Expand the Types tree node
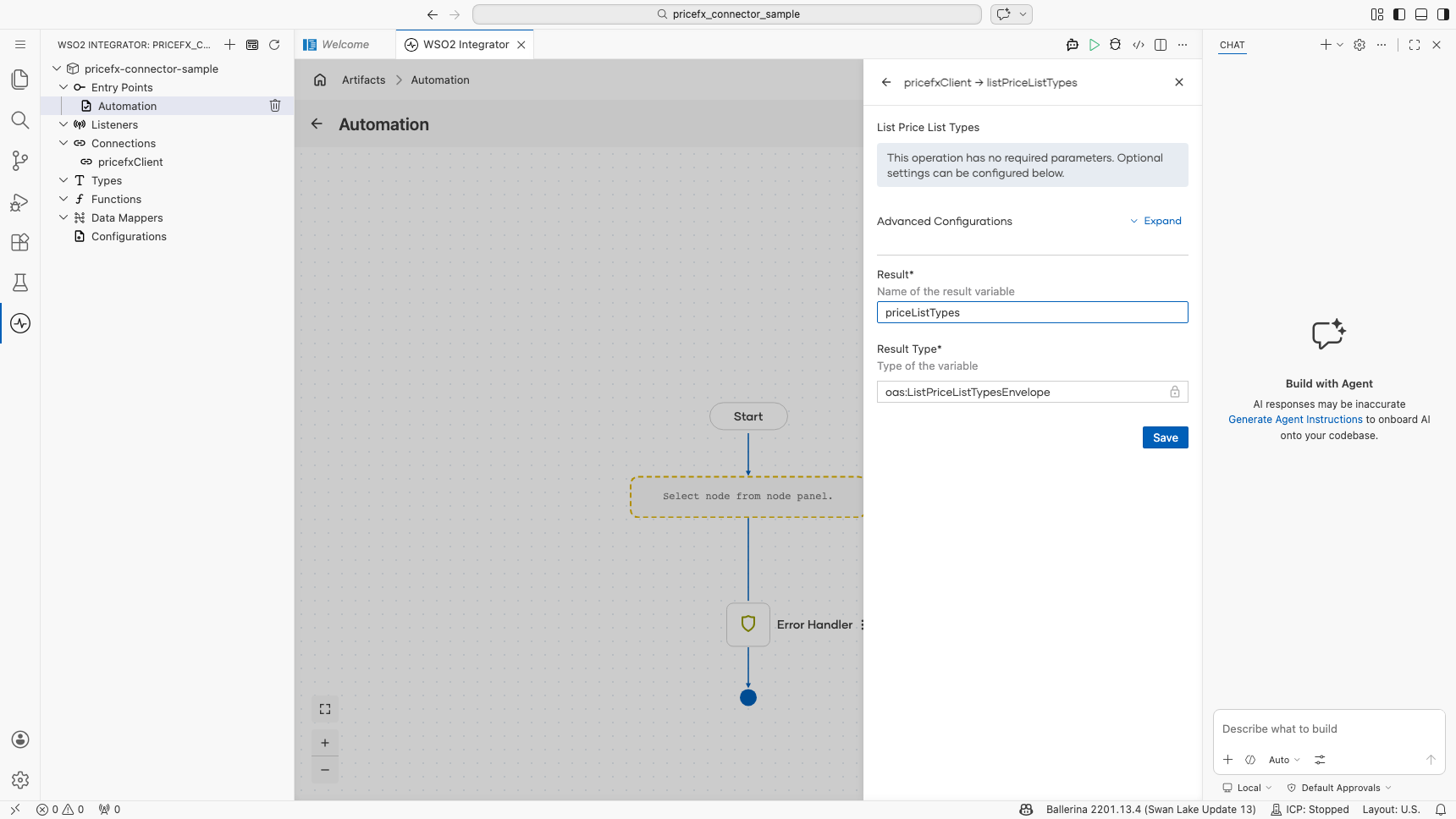 click(63, 180)
